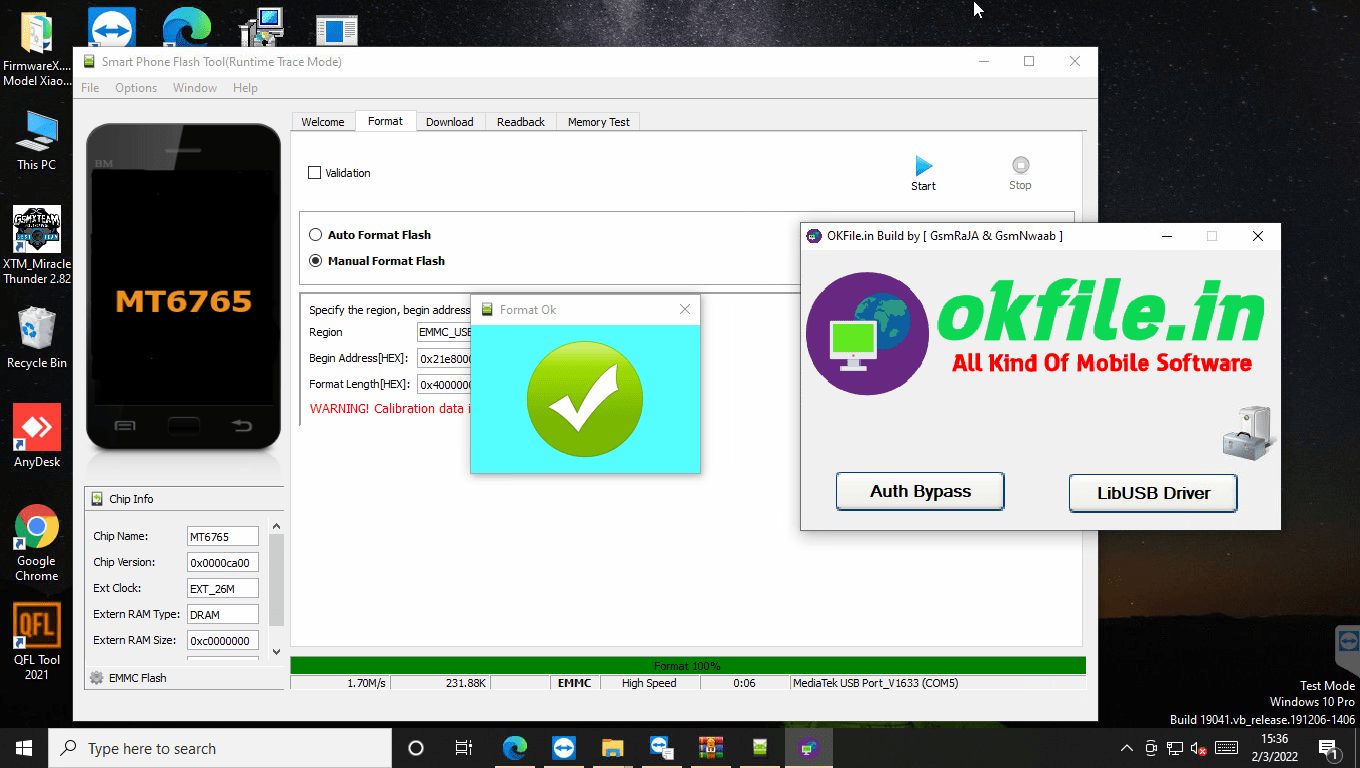Click the LibUSB Driver button

point(1153,493)
